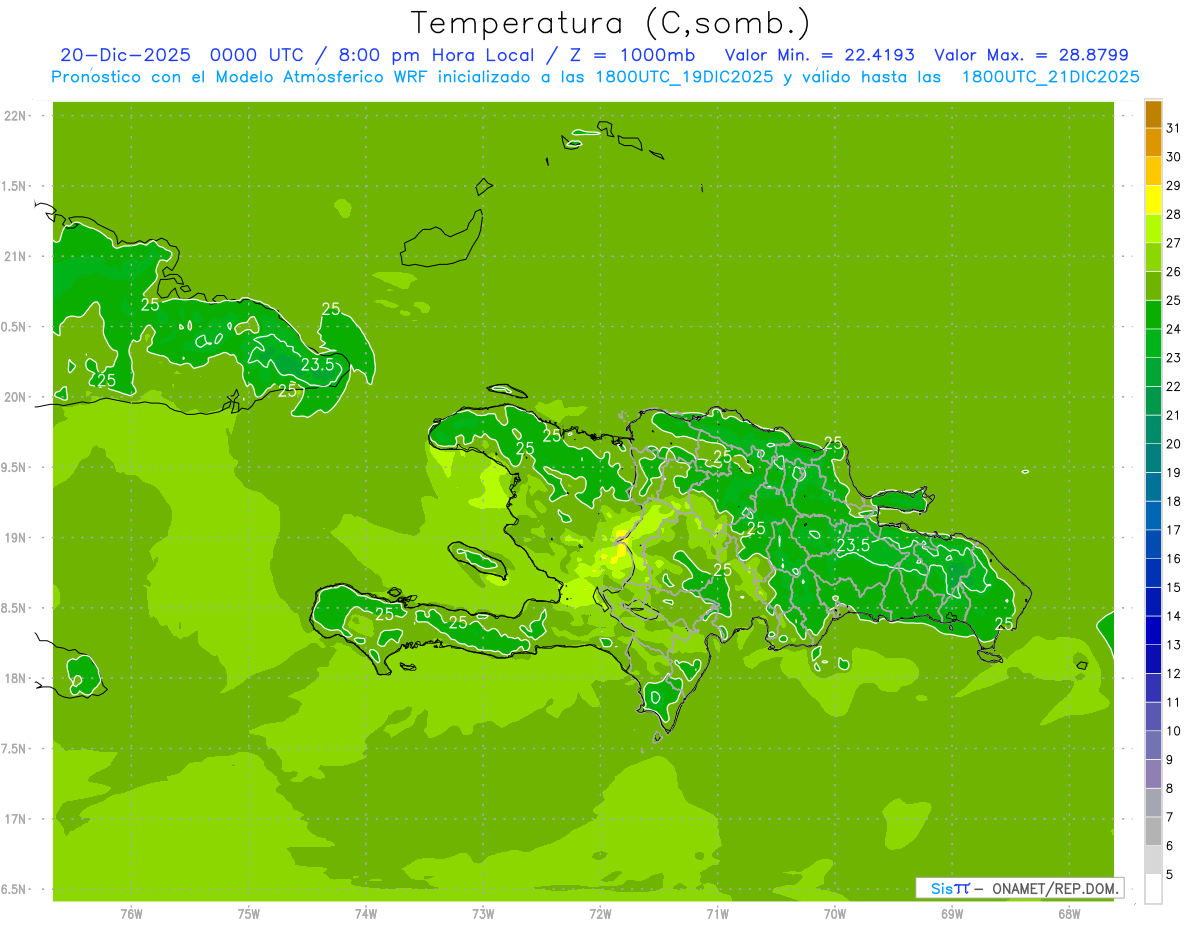The height and width of the screenshot is (927, 1200).
Task: Click the "13" value on the color scale
Action: (x=1174, y=645)
